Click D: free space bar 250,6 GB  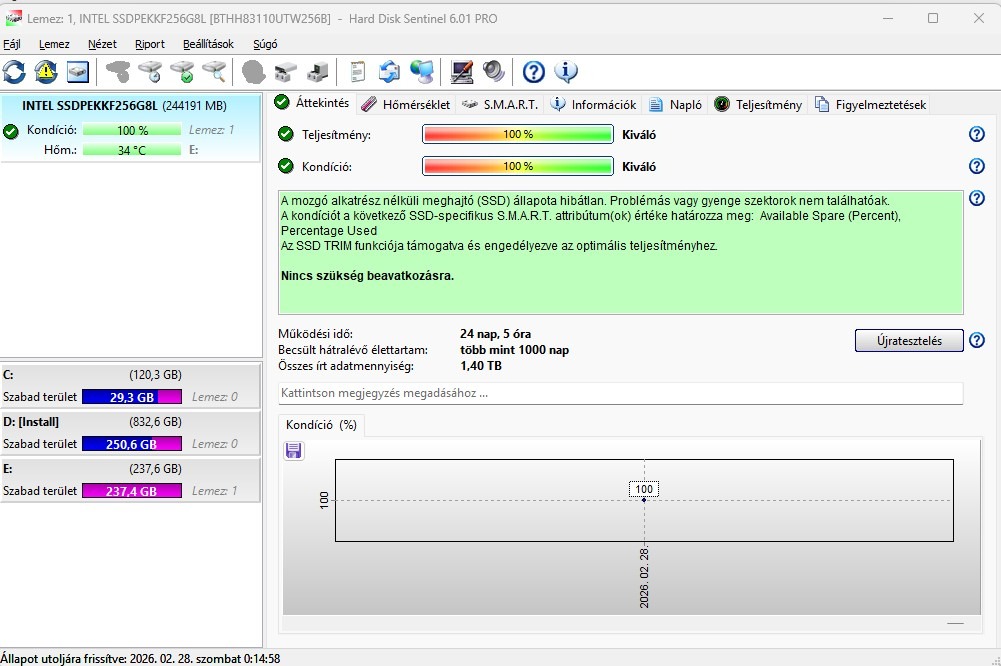(132, 444)
